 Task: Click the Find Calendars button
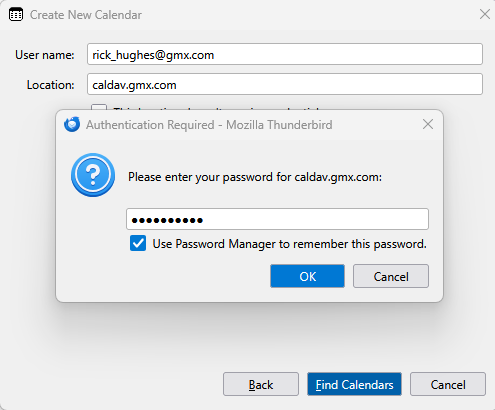[x=354, y=384]
